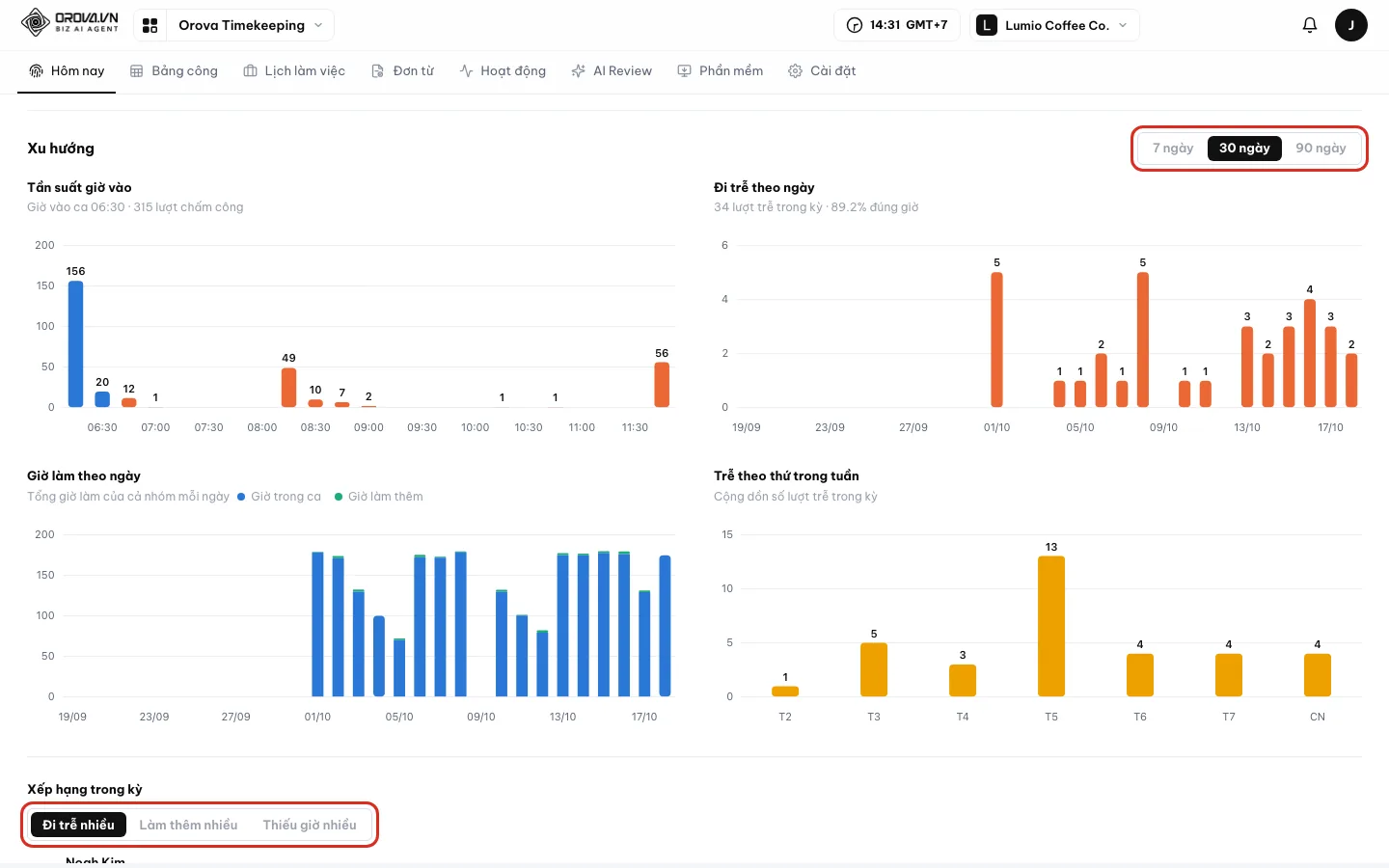Click the green Giờ làm thêm legend dot
The height and width of the screenshot is (868, 1389).
tap(339, 497)
